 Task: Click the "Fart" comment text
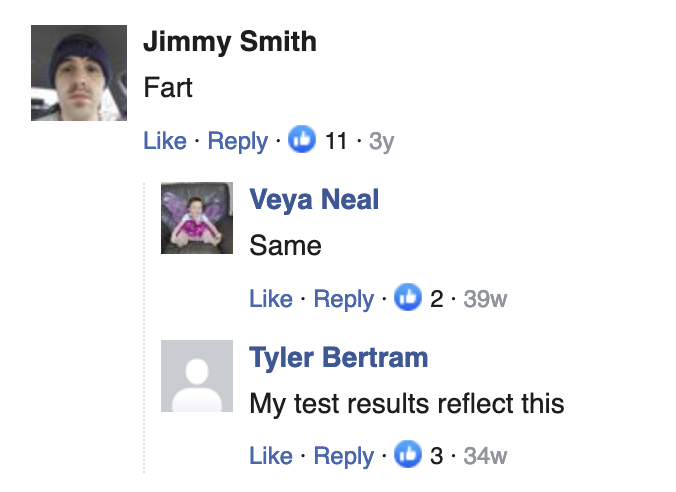168,88
